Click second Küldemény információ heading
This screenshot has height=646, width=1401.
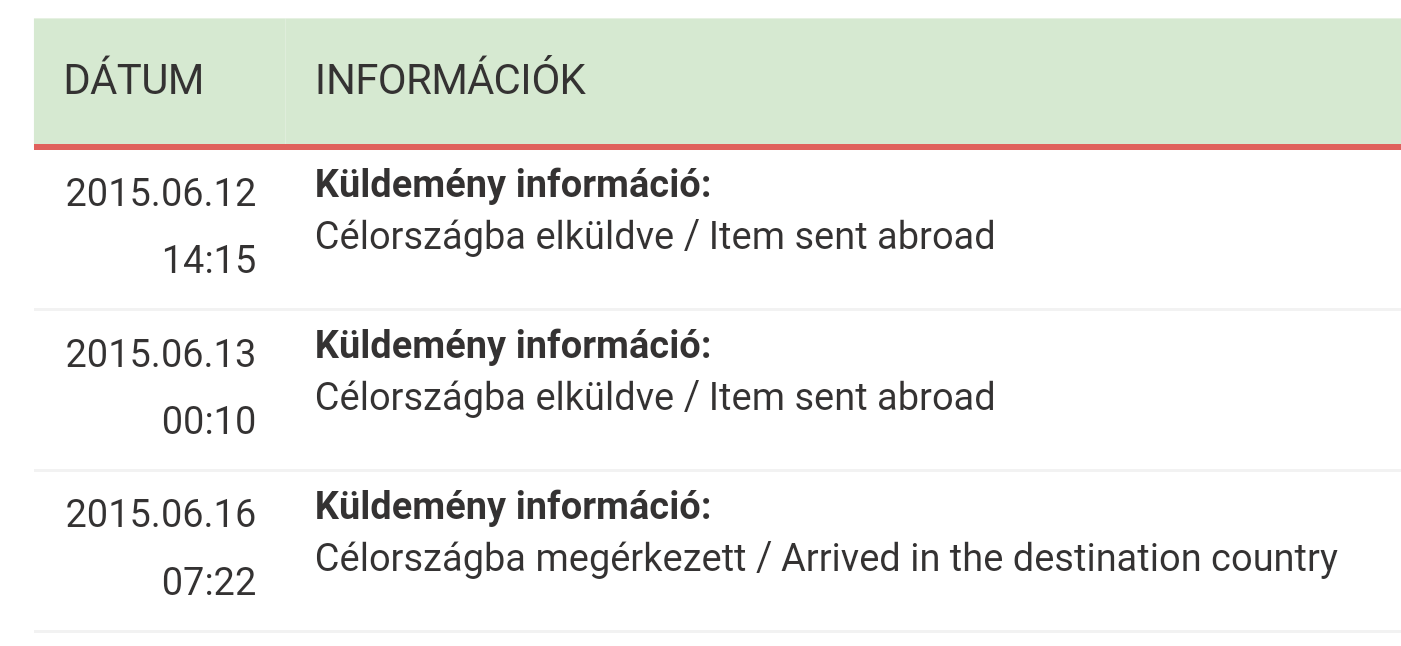(513, 346)
